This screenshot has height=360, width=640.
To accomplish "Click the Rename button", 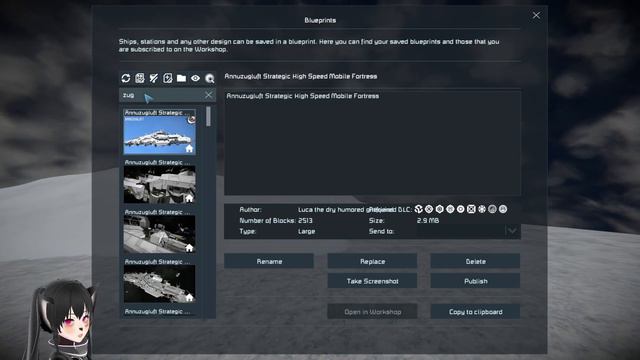I will coord(269,261).
